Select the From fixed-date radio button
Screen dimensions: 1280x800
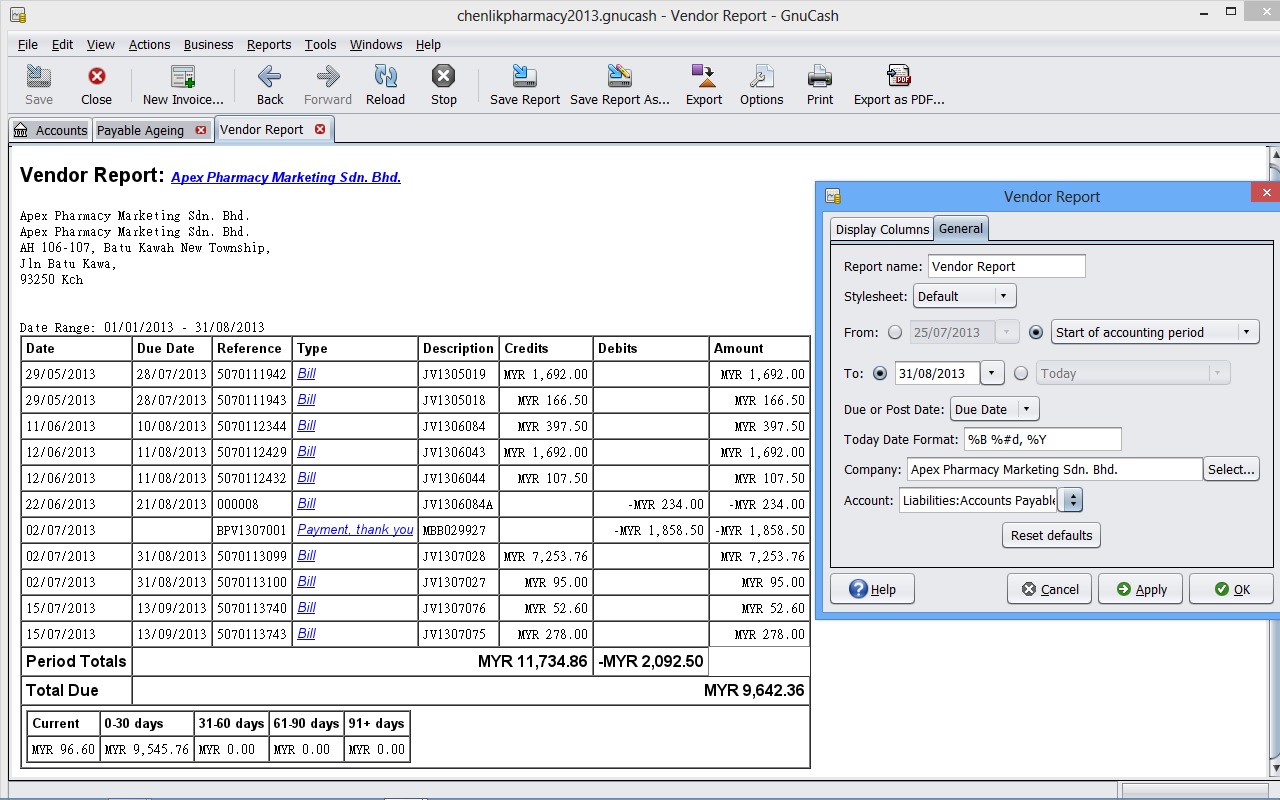[x=895, y=332]
